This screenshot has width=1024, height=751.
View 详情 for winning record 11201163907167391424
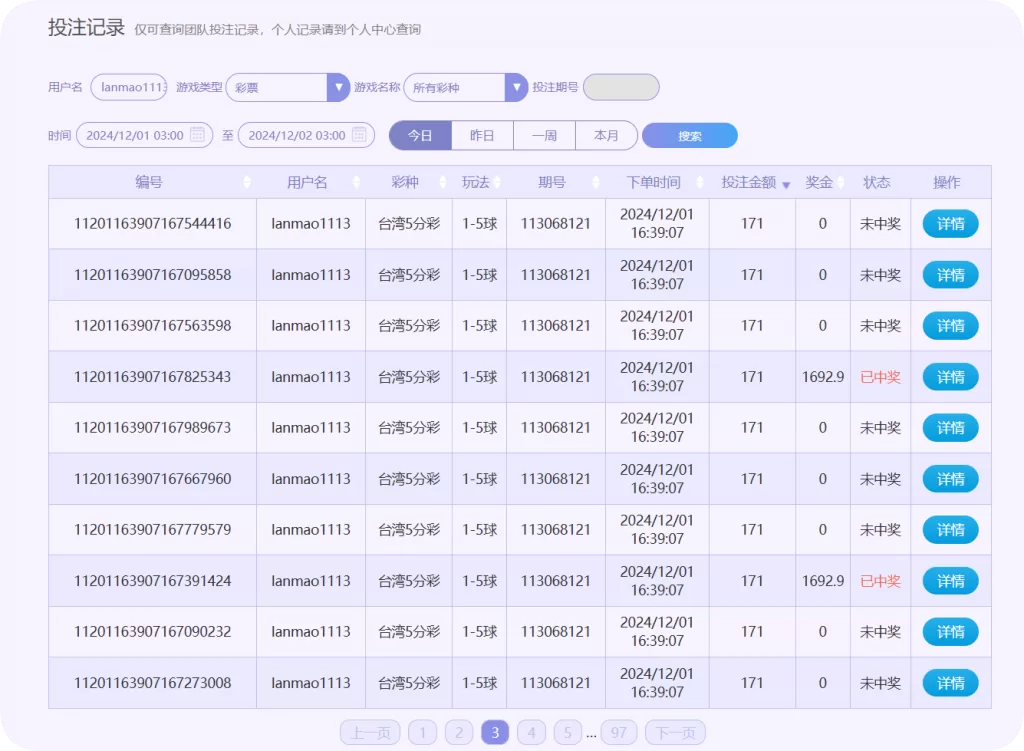coord(950,581)
